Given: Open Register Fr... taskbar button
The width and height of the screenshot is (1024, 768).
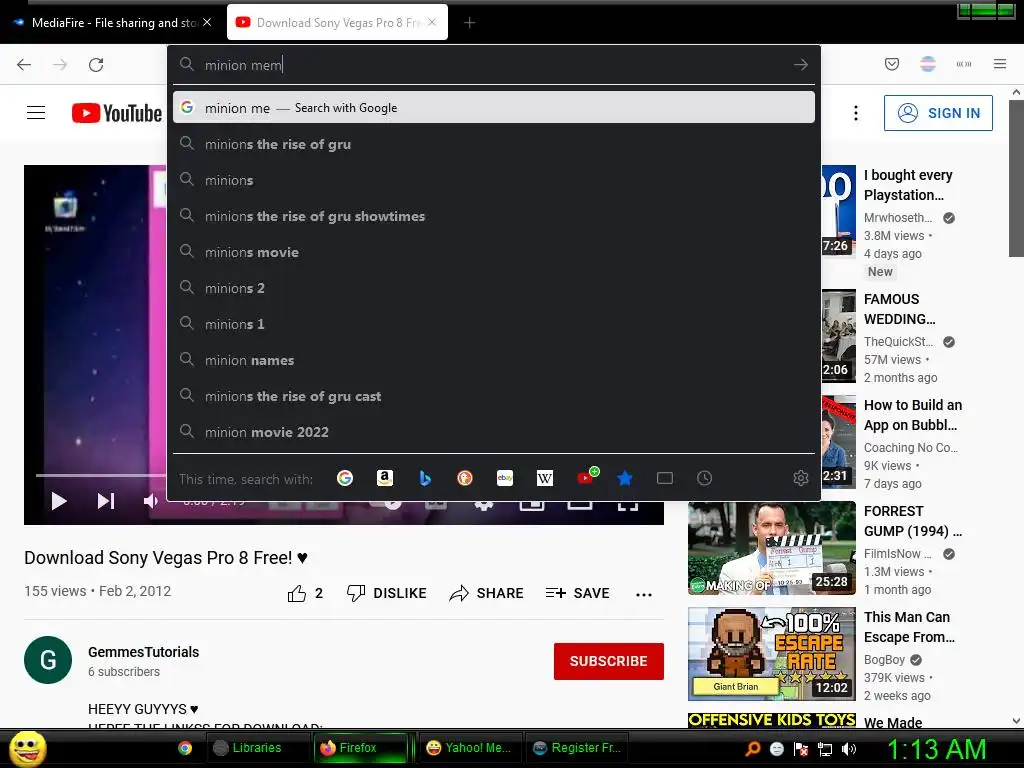Looking at the screenshot, I should point(577,748).
